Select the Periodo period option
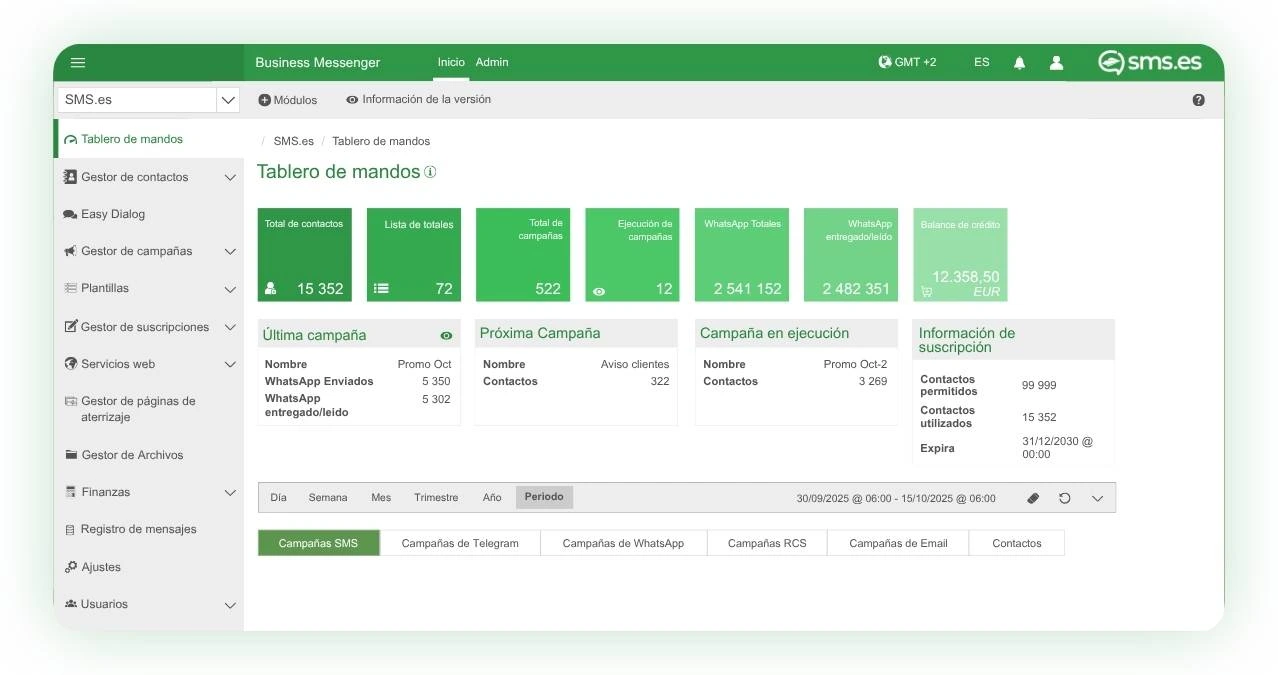This screenshot has height=675, width=1278. 544,497
